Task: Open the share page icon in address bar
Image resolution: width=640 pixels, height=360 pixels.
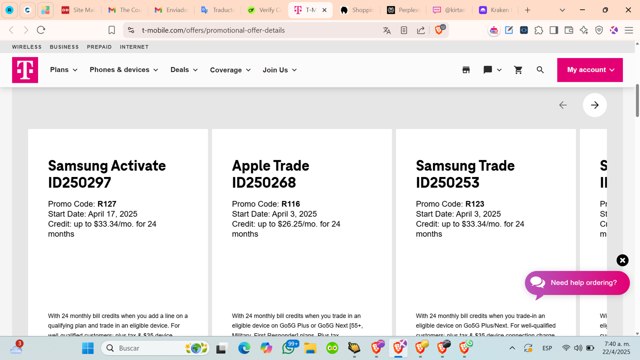Action: point(421,30)
